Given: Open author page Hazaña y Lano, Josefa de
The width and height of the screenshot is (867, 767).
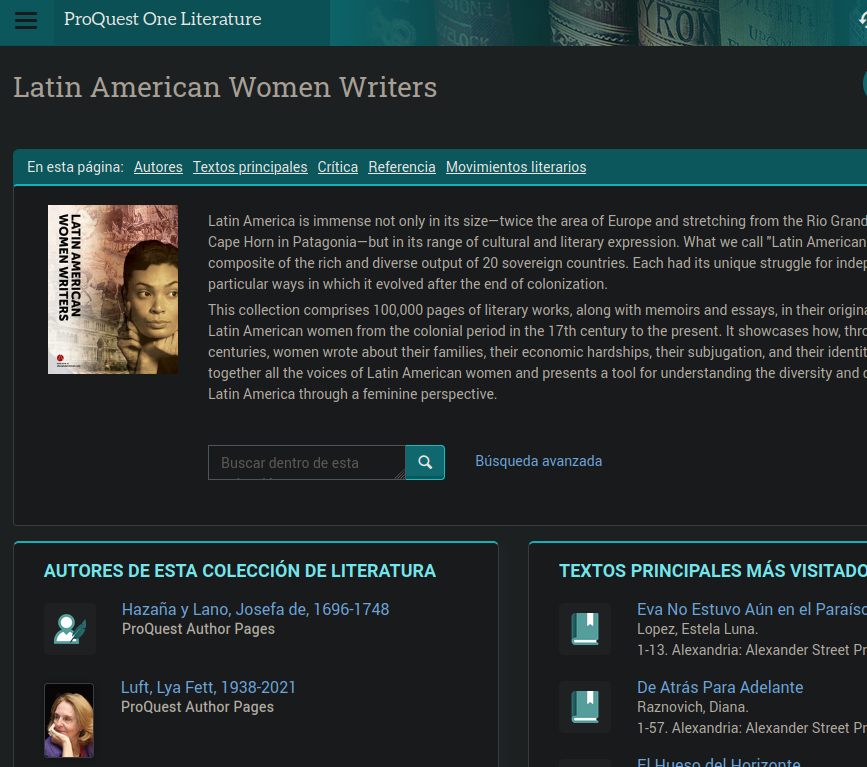Looking at the screenshot, I should point(255,609).
